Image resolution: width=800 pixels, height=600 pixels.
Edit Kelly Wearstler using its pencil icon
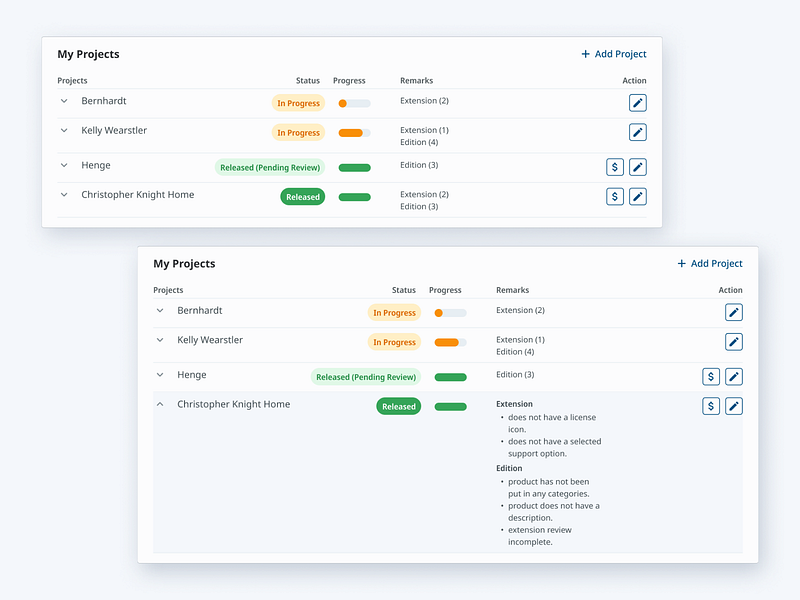click(x=637, y=132)
